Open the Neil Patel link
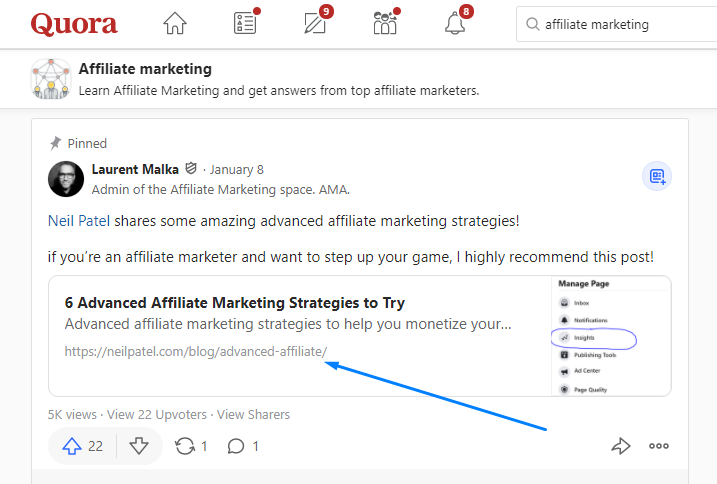Image resolution: width=717 pixels, height=484 pixels. point(79,221)
